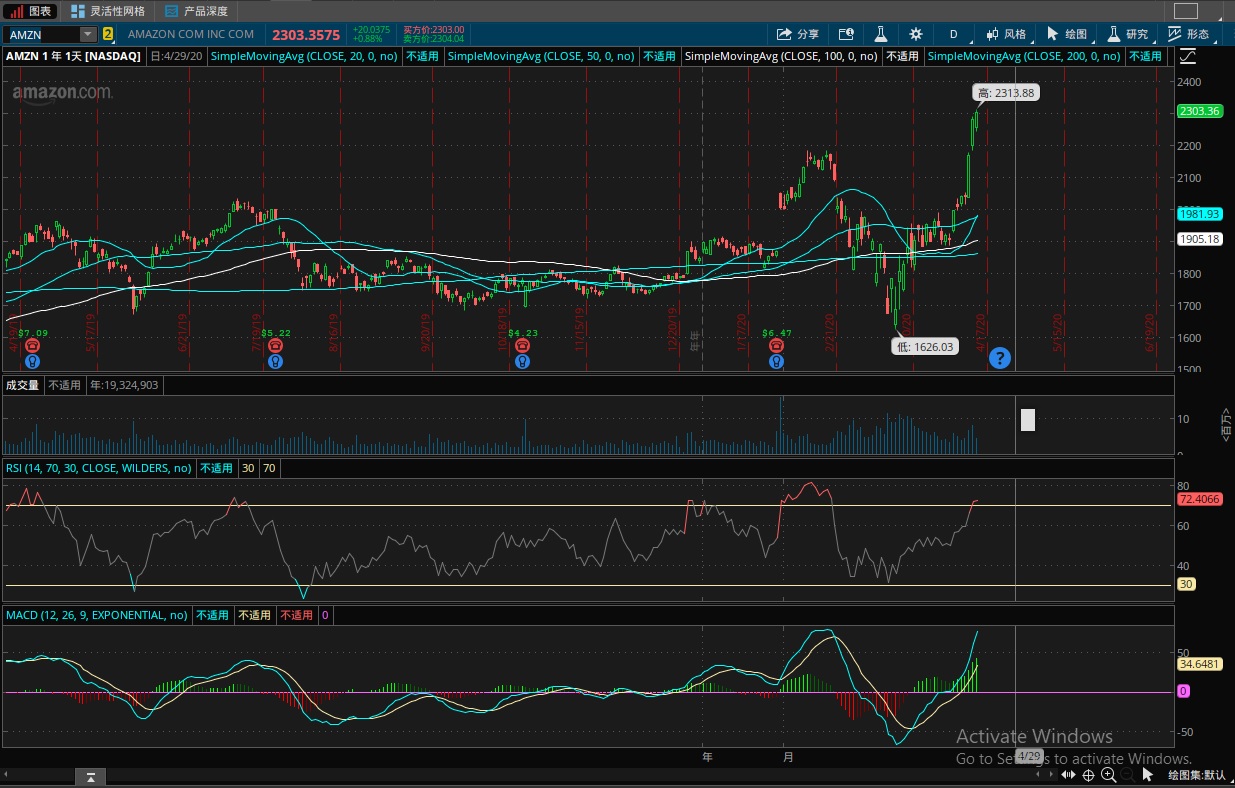Click the cyan 1981.93 price axis tag

click(1199, 214)
